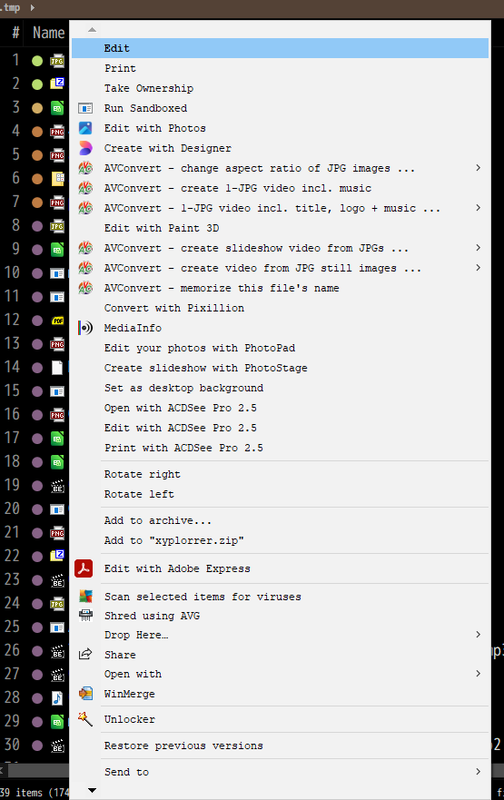Click the WinMerge icon
504x800 pixels.
coord(86,693)
